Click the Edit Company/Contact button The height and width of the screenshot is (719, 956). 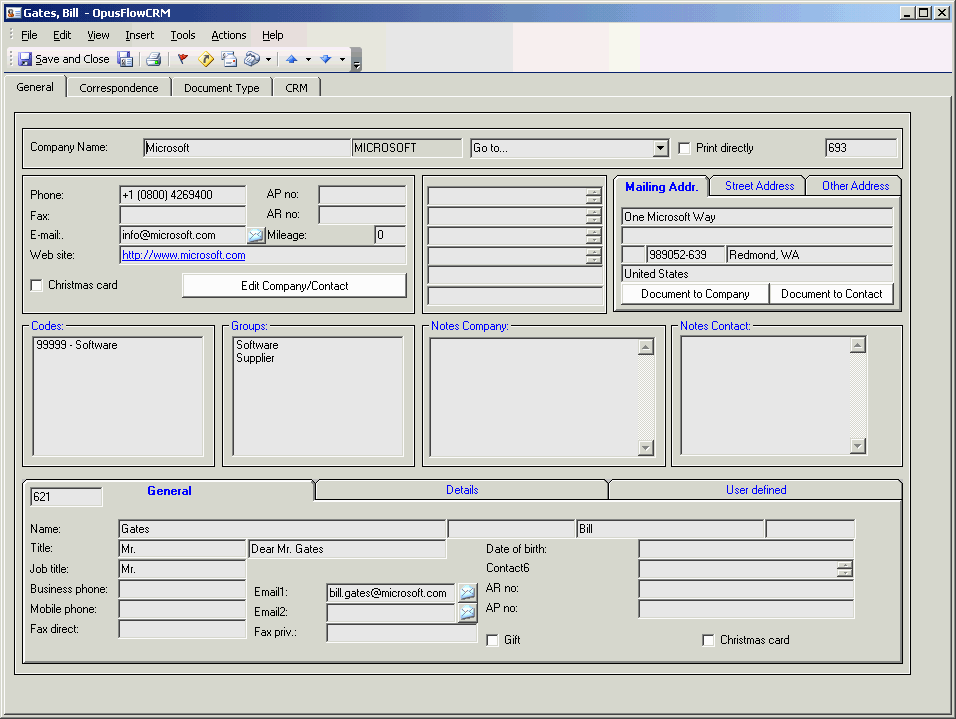click(294, 285)
